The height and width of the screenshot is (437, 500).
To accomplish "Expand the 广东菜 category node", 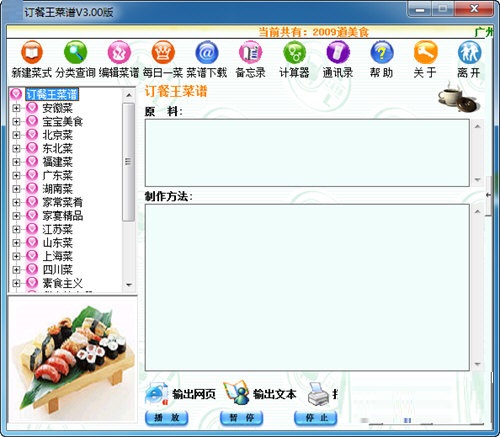I will [16, 175].
